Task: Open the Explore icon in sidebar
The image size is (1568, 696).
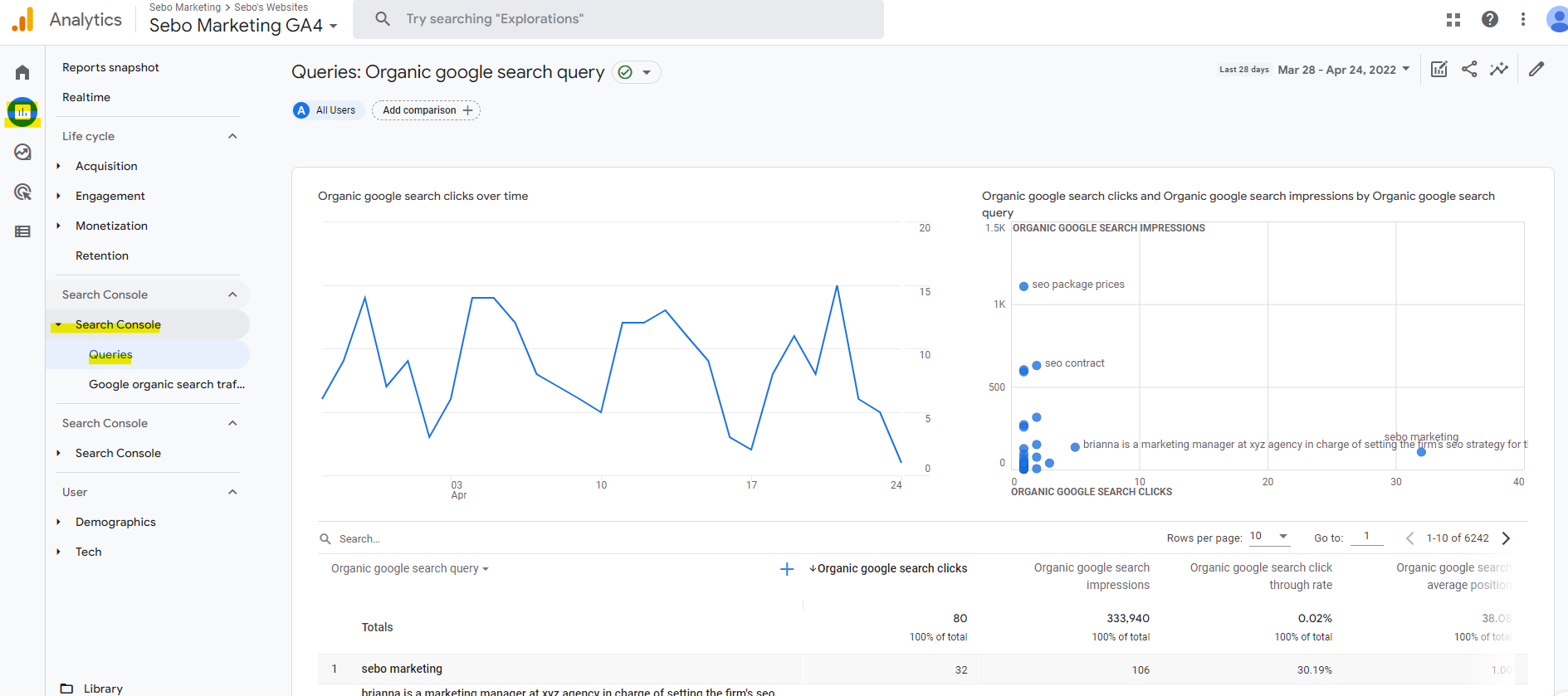Action: 22,152
